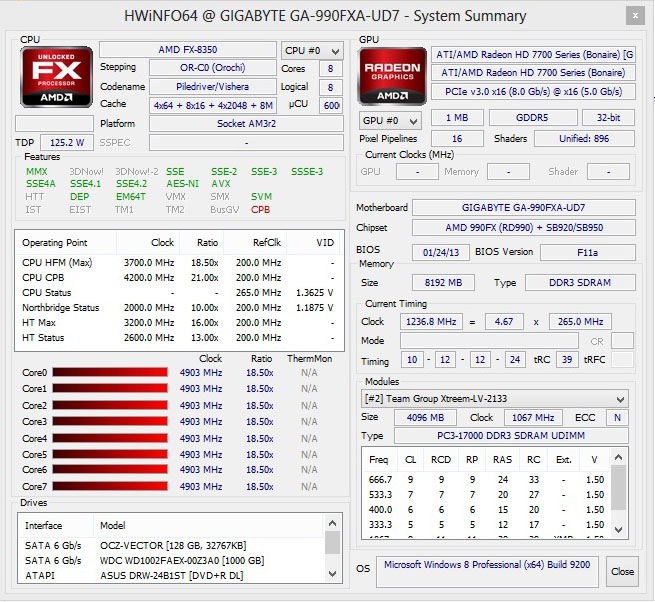This screenshot has height=602, width=655.
Task: Click the Core0 usage bar
Action: coord(110,372)
